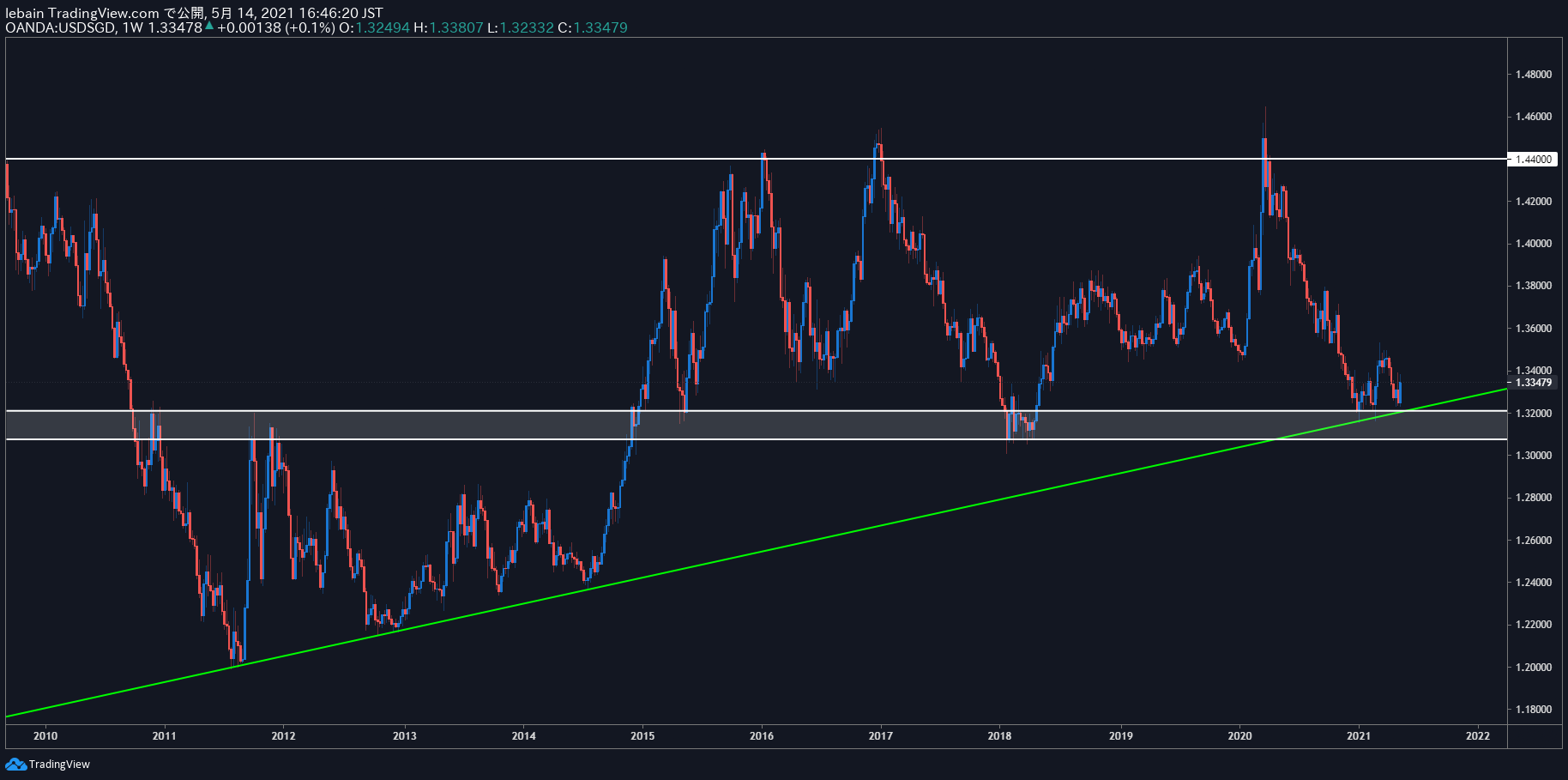
Task: Click the 1.20000 price scale label
Action: coord(1534,668)
